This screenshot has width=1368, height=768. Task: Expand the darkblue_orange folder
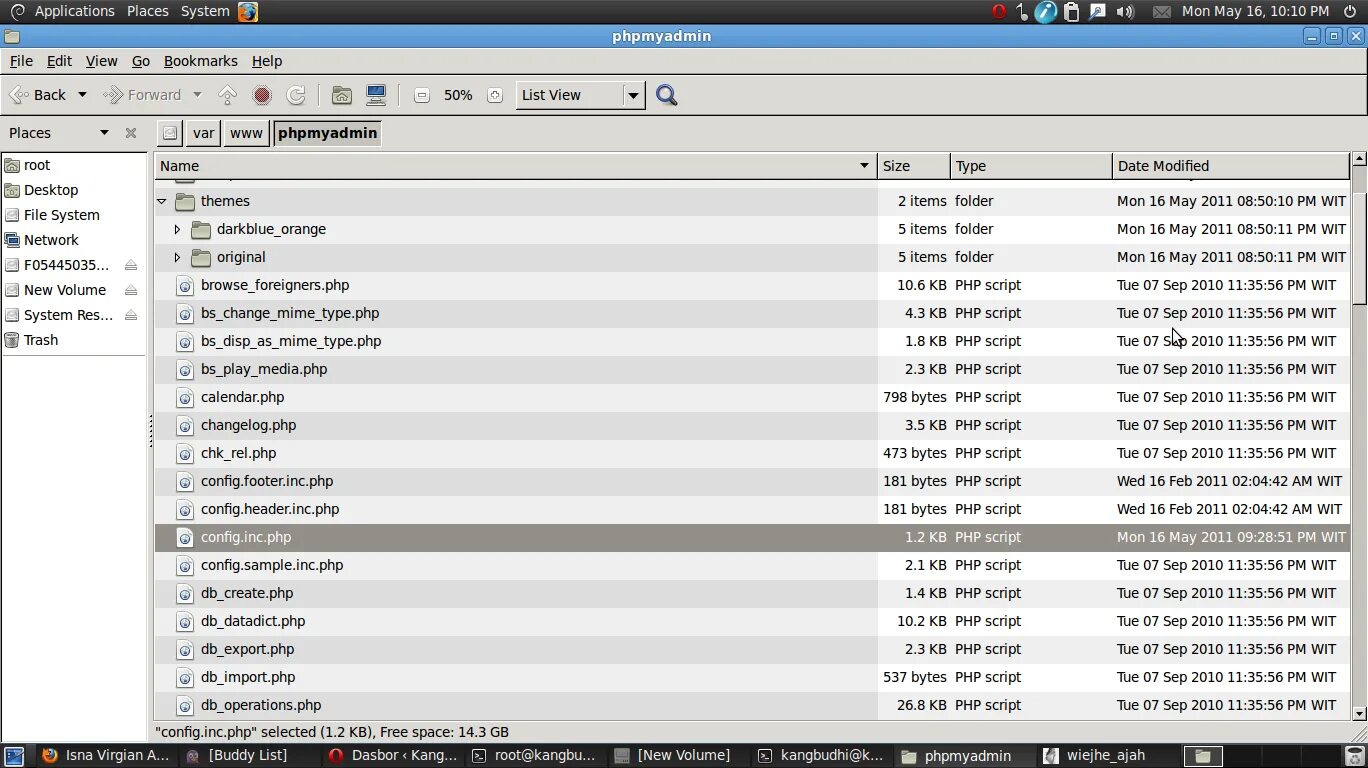177,229
